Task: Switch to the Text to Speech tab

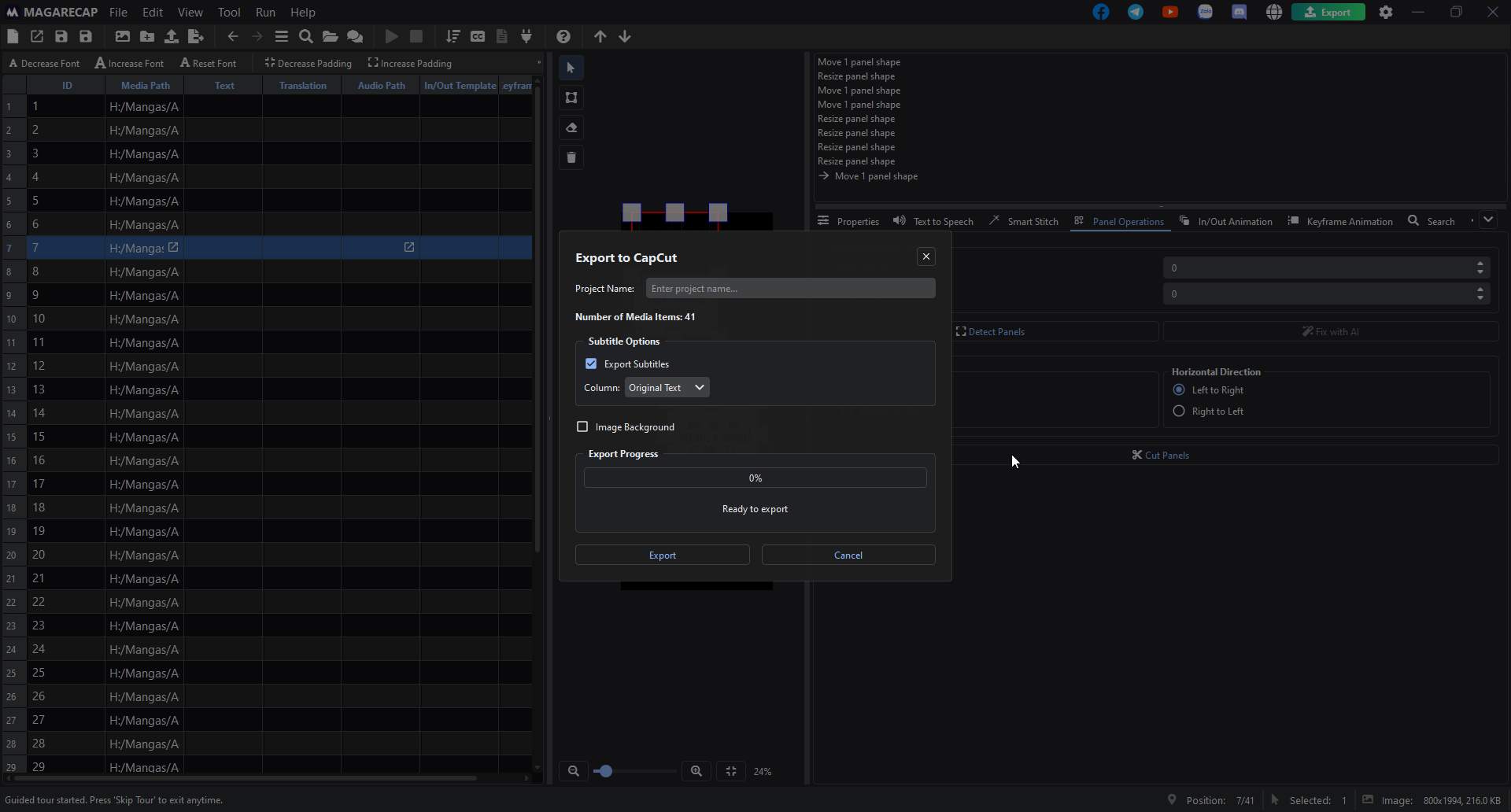Action: [x=933, y=221]
